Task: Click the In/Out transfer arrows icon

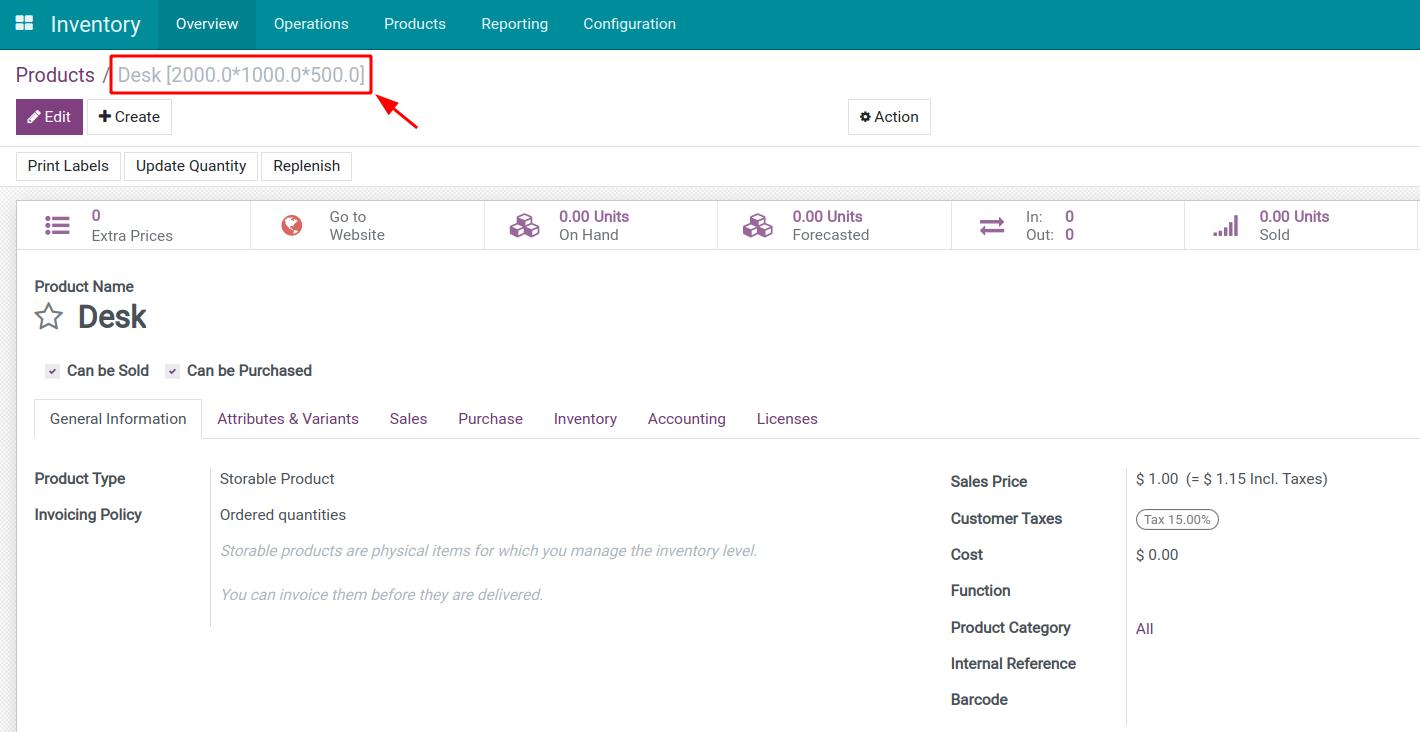Action: (x=991, y=226)
